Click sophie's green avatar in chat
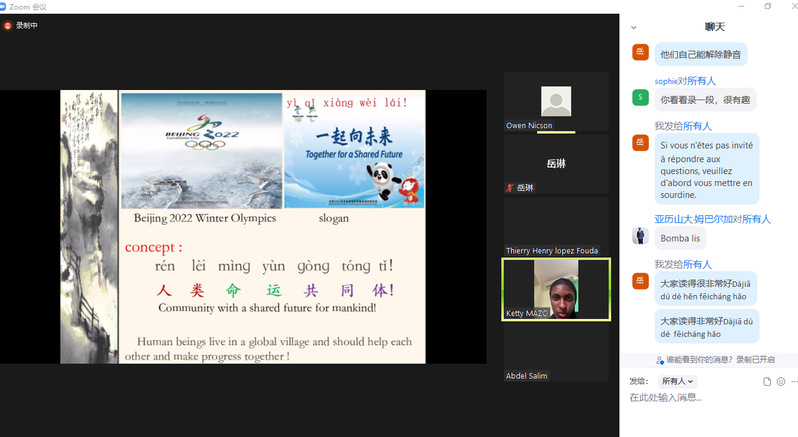 click(x=640, y=97)
